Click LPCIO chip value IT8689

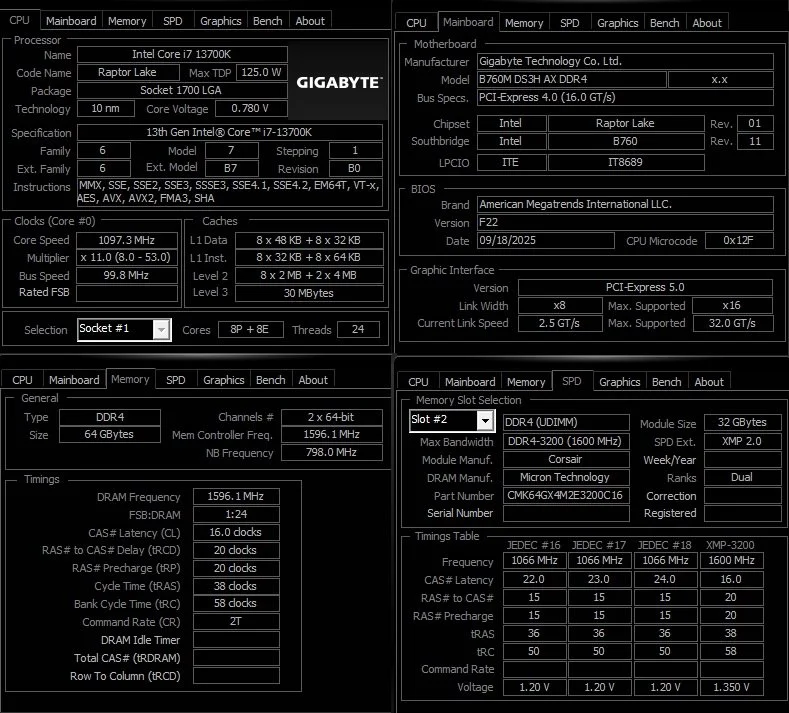tap(626, 163)
